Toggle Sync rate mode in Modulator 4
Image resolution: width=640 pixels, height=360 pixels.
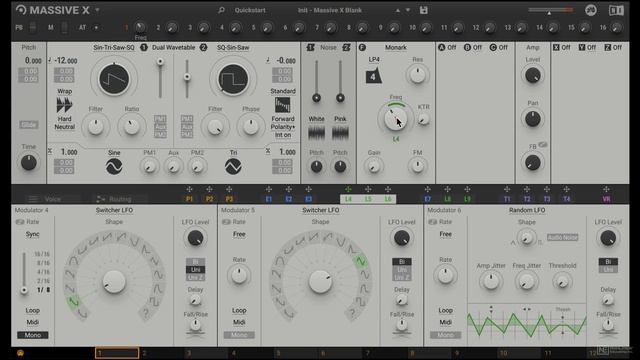pyautogui.click(x=33, y=234)
